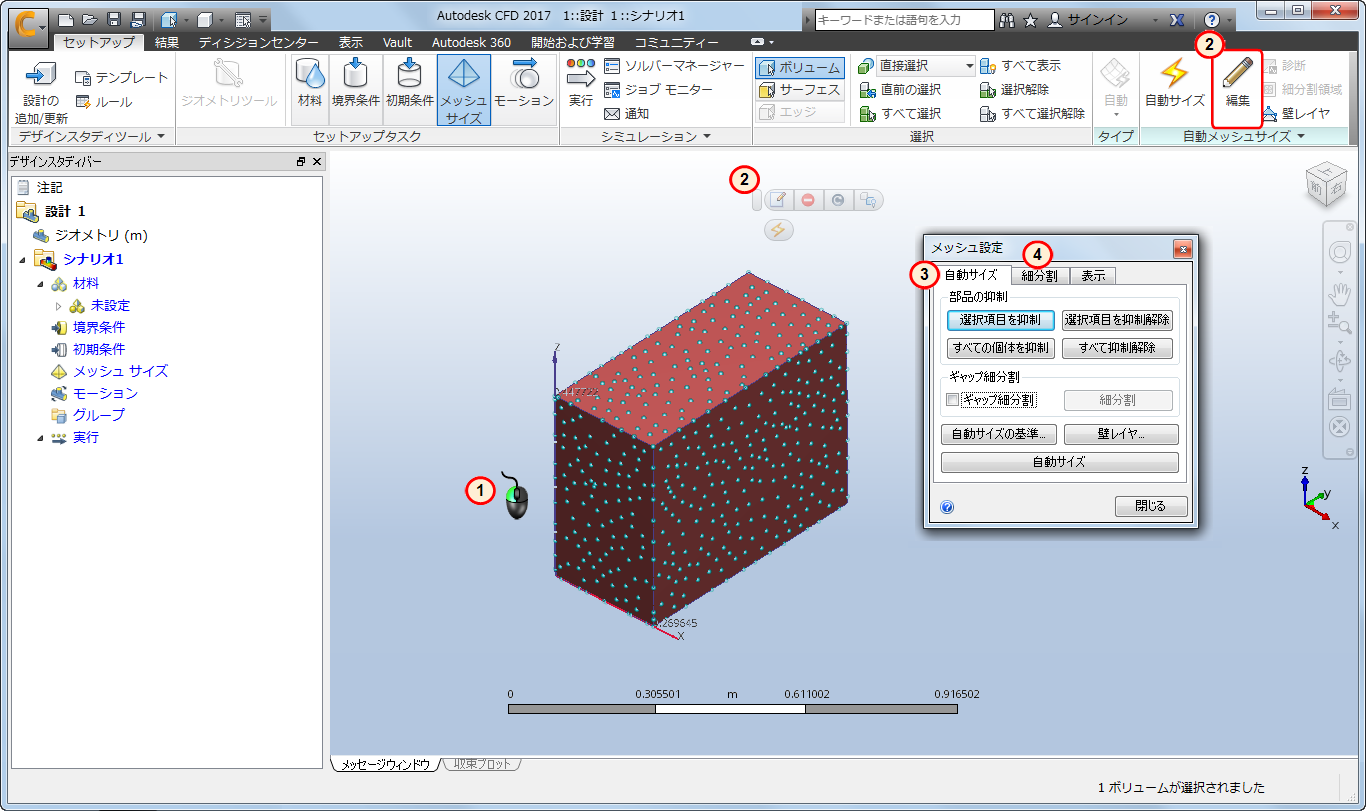The image size is (1366, 811).
Task: Click the 編集 pencil icon in the ribbon
Action: tap(1238, 83)
